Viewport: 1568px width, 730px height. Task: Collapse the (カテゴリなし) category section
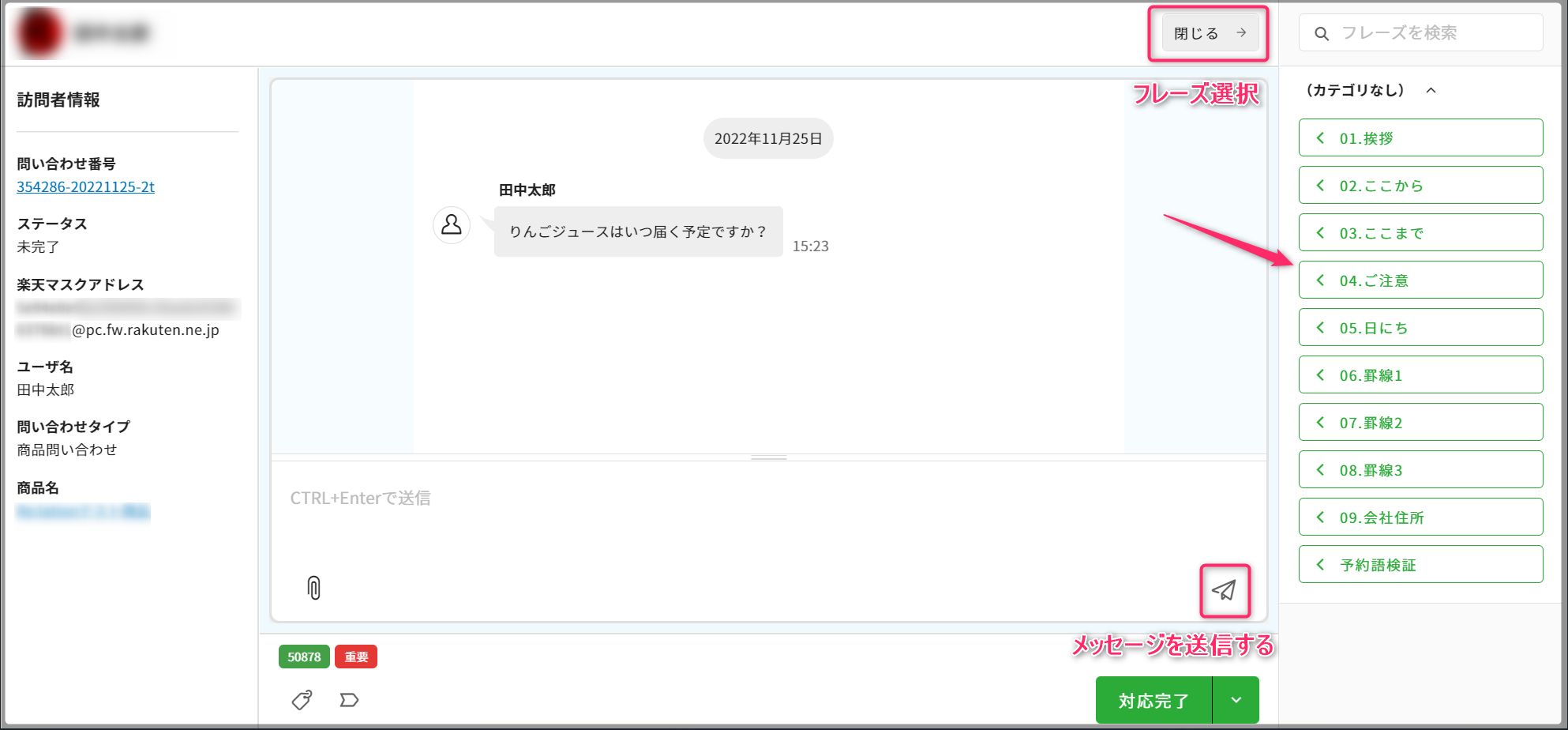(x=1431, y=91)
